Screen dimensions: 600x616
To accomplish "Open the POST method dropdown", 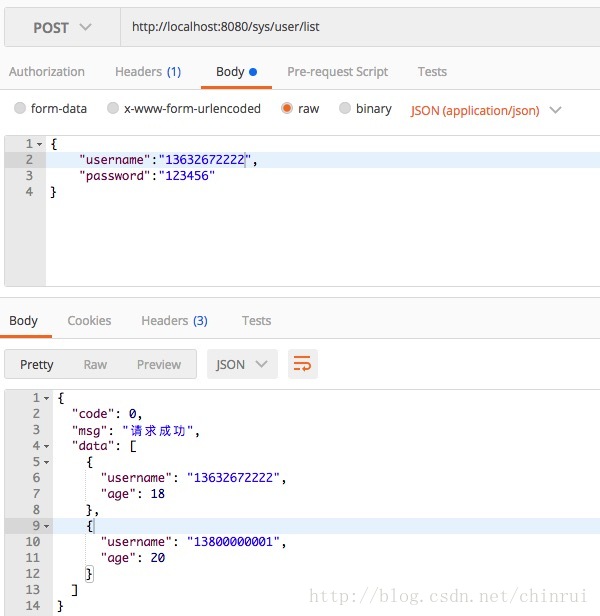I will pos(62,28).
